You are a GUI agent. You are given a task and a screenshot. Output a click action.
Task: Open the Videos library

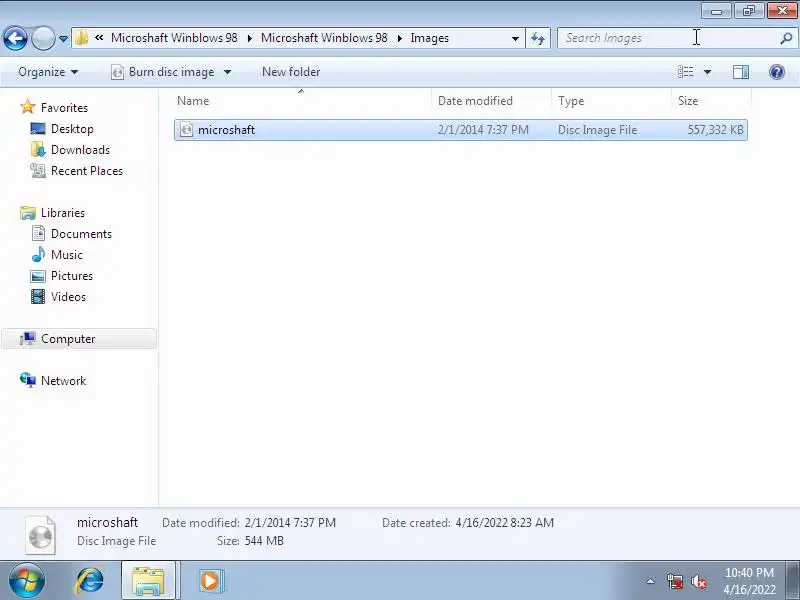[x=68, y=296]
